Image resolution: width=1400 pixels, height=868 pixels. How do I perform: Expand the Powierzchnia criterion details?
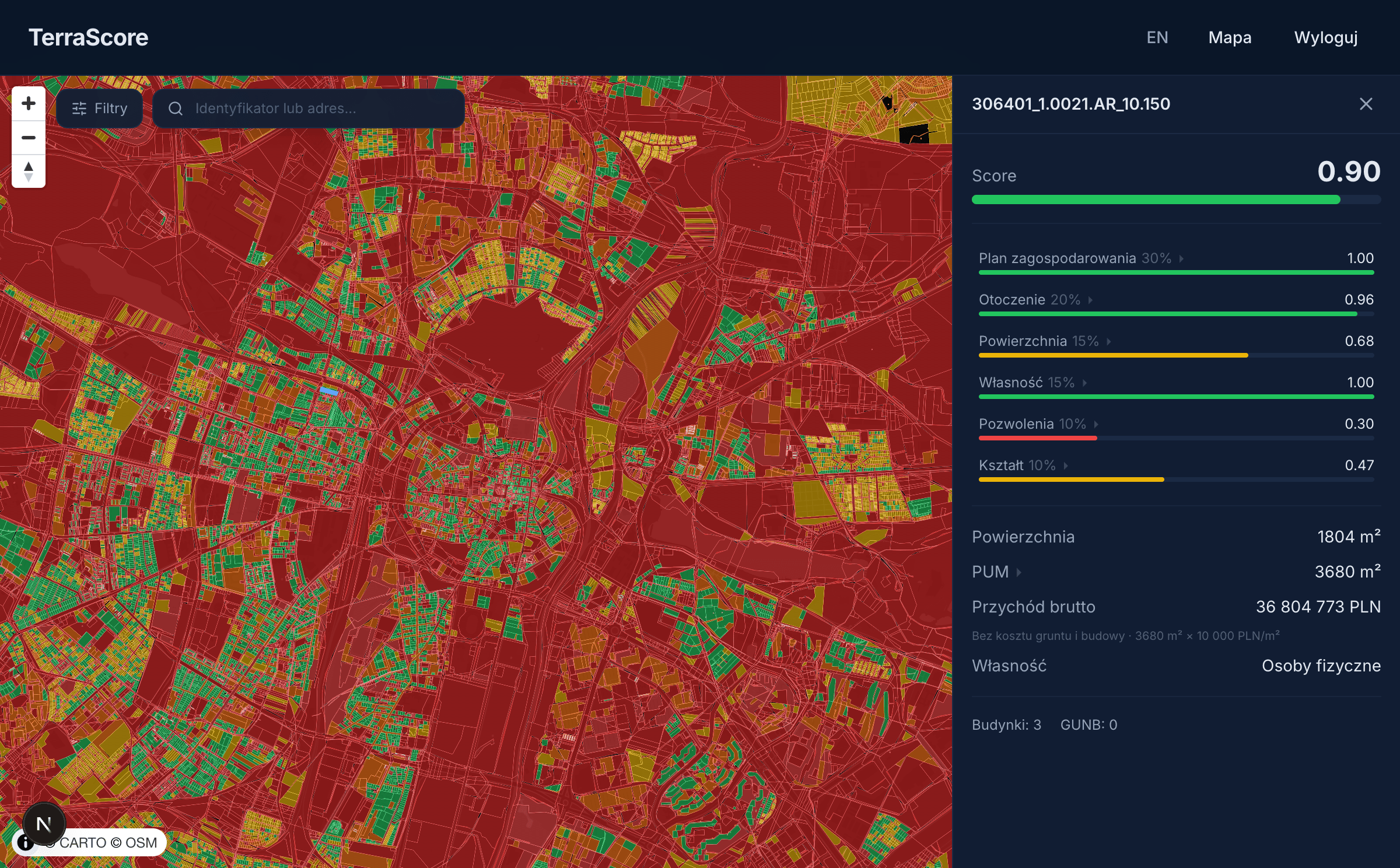pos(1108,341)
